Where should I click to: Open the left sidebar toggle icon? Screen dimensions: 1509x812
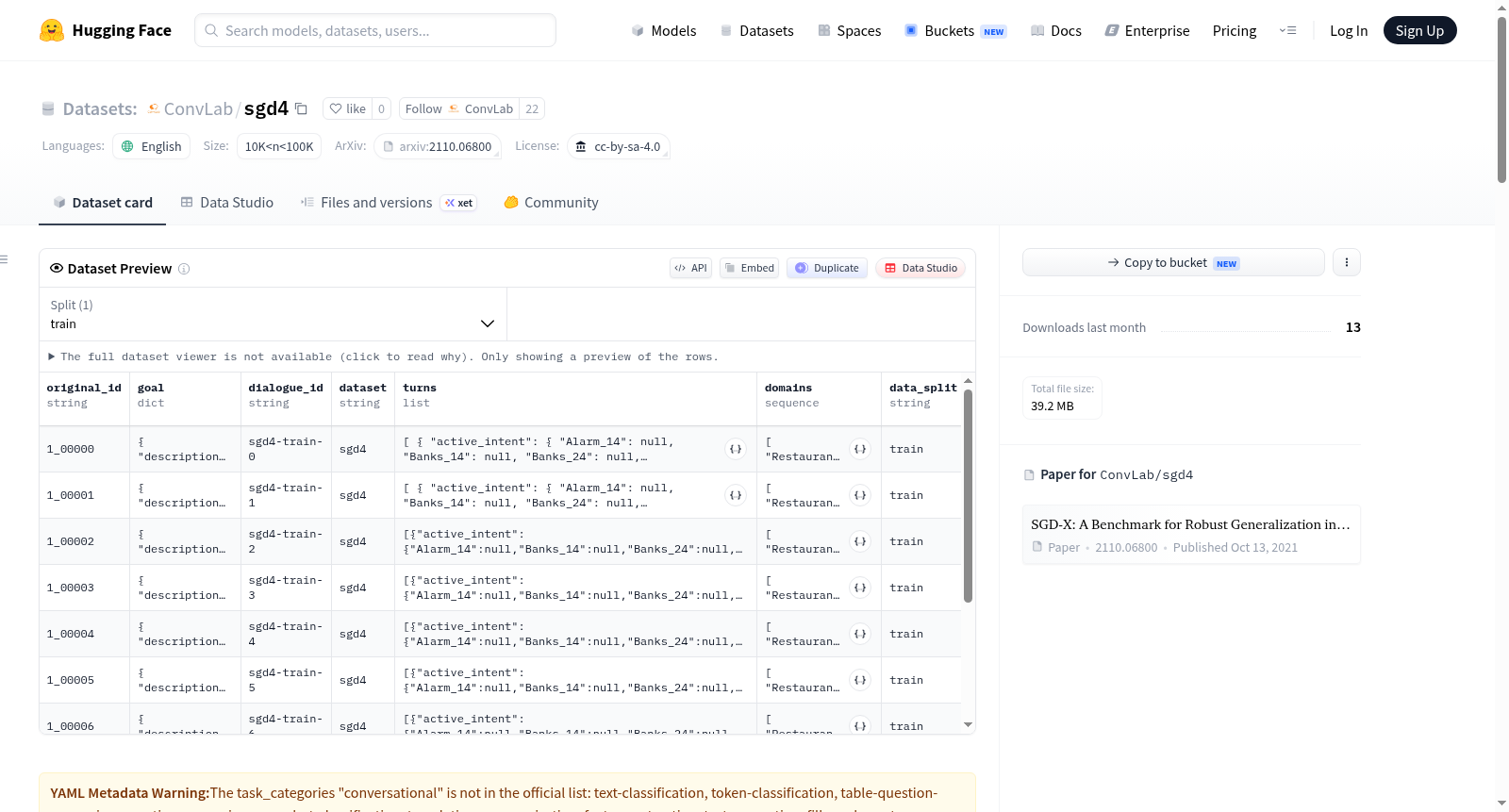4,259
